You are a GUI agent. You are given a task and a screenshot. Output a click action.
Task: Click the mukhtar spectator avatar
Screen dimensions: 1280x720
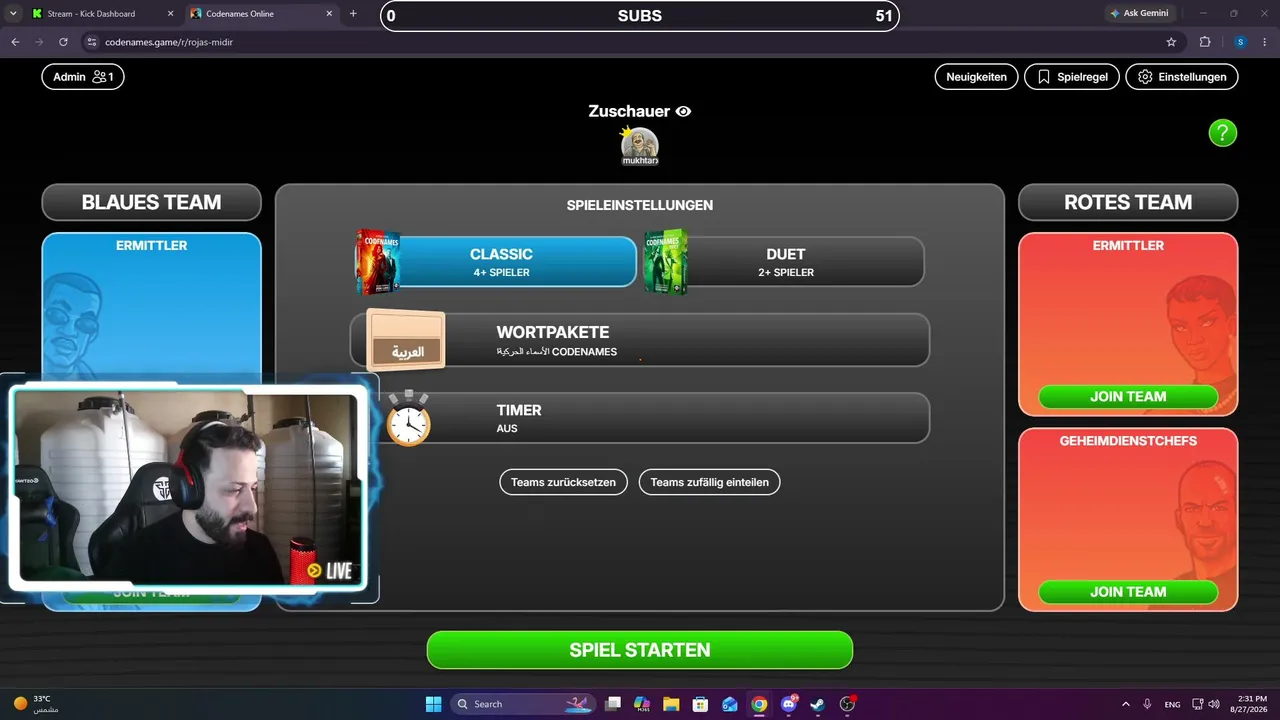click(640, 146)
